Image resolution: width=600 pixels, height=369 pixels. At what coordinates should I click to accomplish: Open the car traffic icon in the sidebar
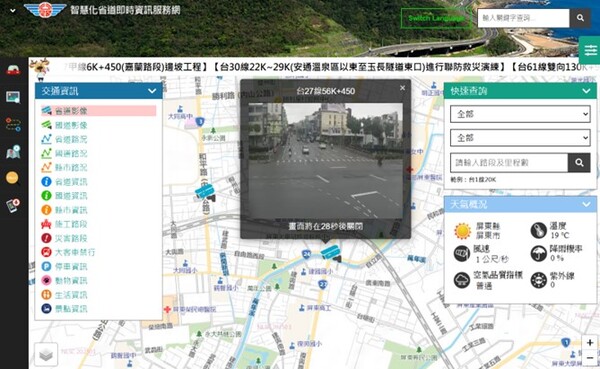(x=13, y=70)
